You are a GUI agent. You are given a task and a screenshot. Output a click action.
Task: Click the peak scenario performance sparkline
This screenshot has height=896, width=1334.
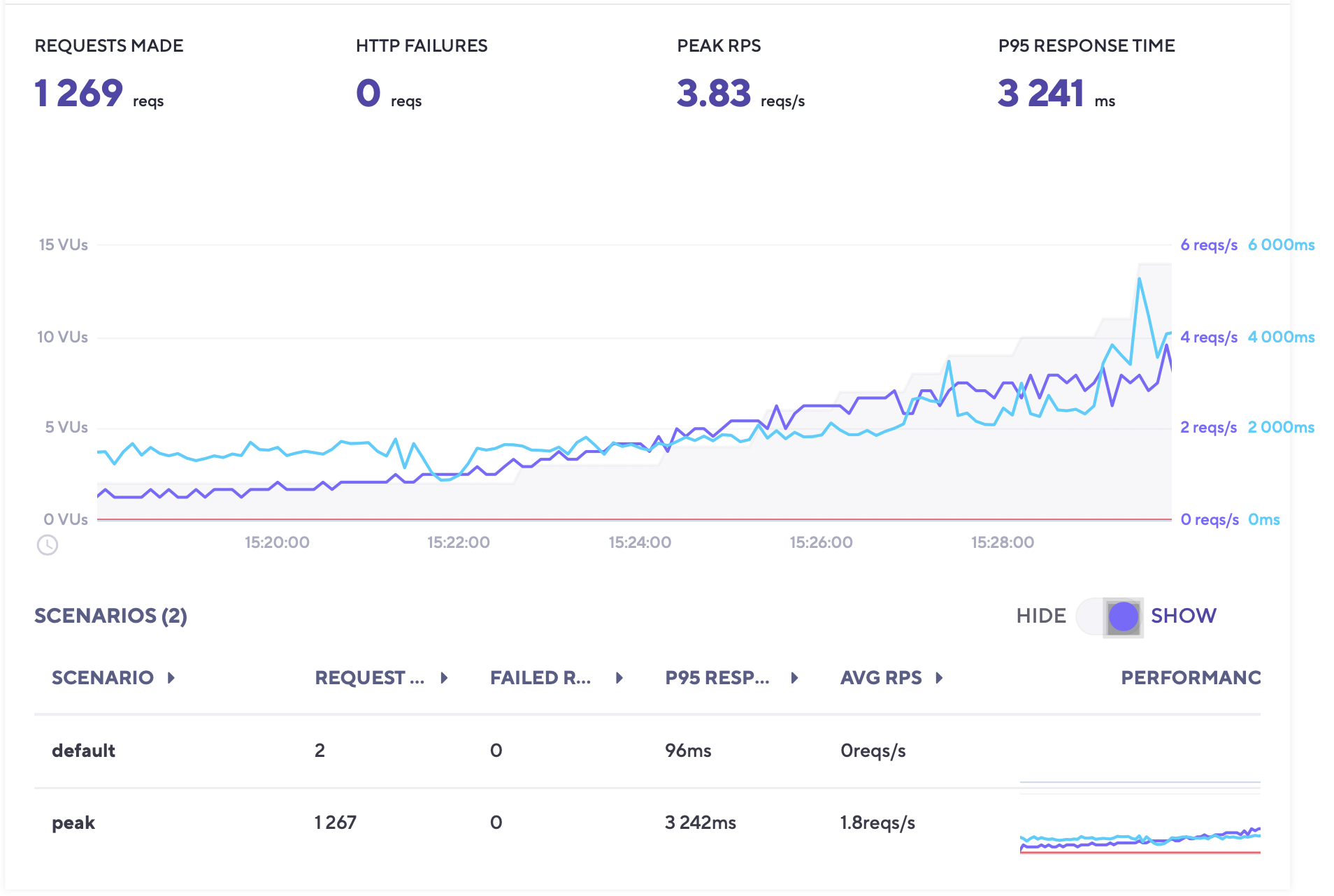point(1140,837)
